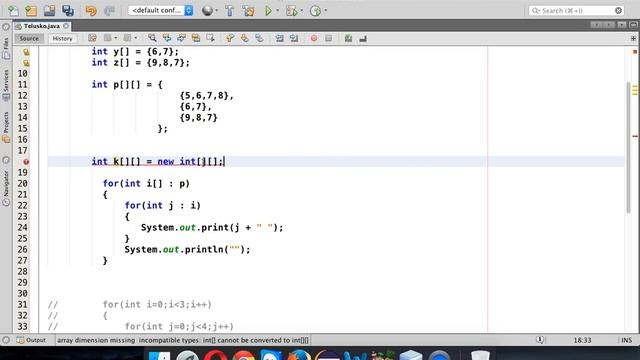Click the split editor icon at right
This screenshot has height=360, width=640.
pyautogui.click(x=633, y=38)
